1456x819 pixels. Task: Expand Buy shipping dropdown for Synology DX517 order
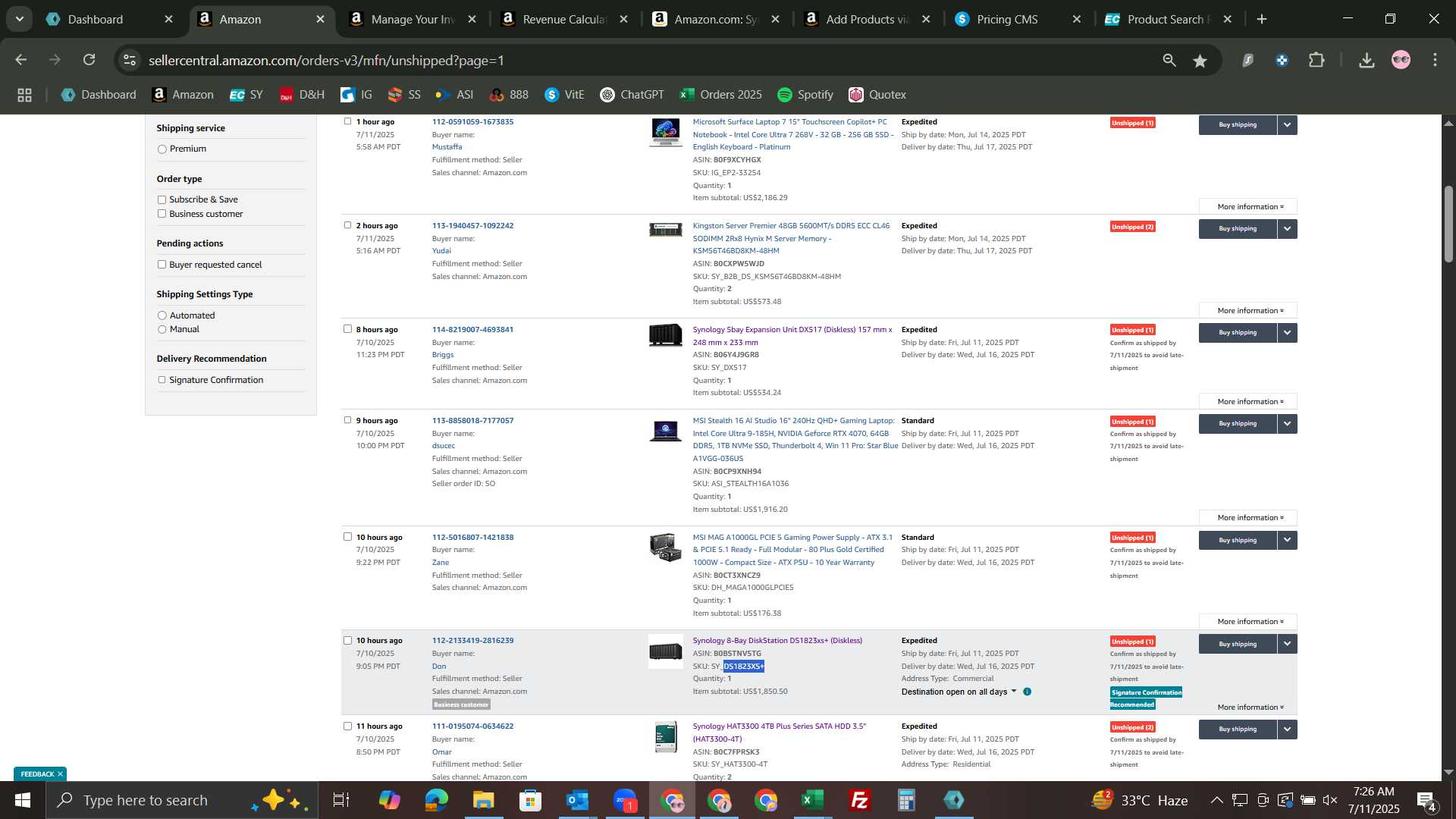tap(1288, 332)
